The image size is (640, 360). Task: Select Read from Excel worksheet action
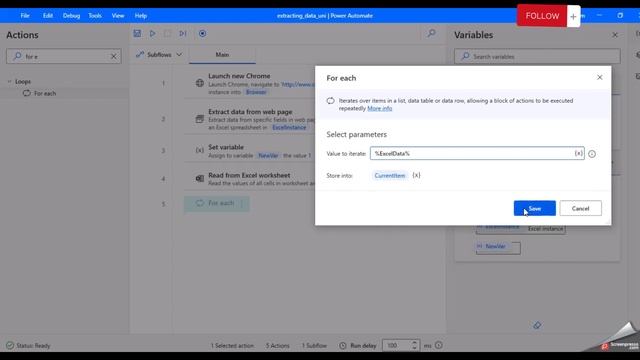(249, 175)
